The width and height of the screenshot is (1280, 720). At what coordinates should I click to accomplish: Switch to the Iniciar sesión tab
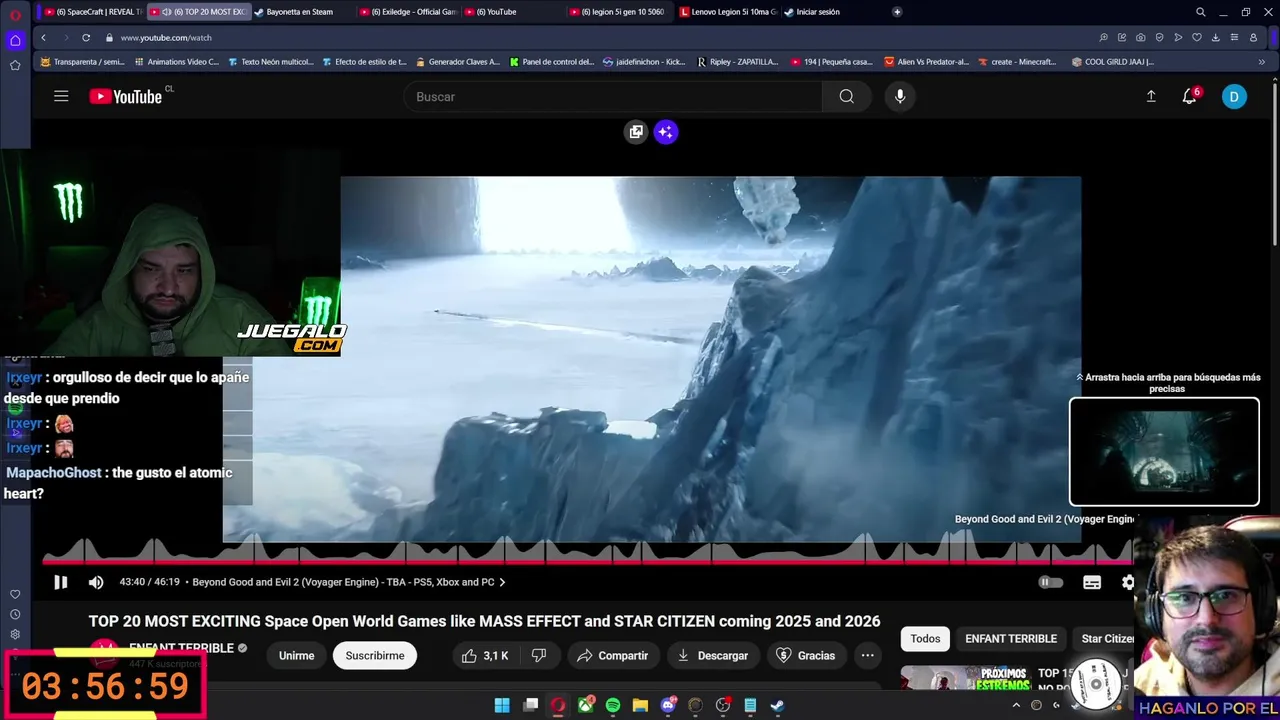pyautogui.click(x=818, y=12)
